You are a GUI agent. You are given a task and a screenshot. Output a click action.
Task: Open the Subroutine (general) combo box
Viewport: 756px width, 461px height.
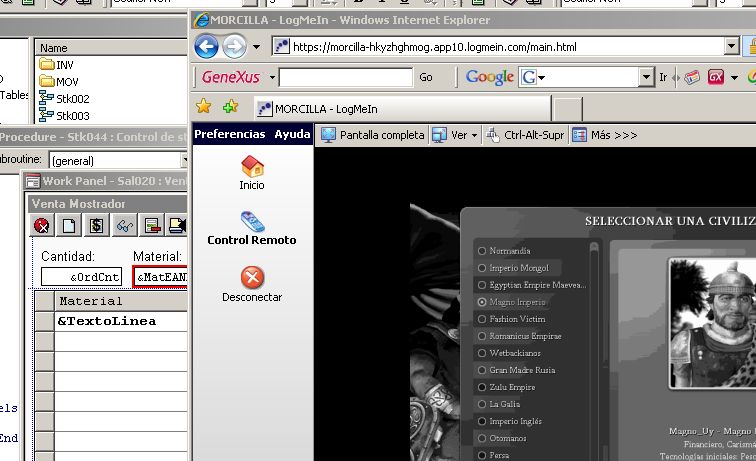186,160
